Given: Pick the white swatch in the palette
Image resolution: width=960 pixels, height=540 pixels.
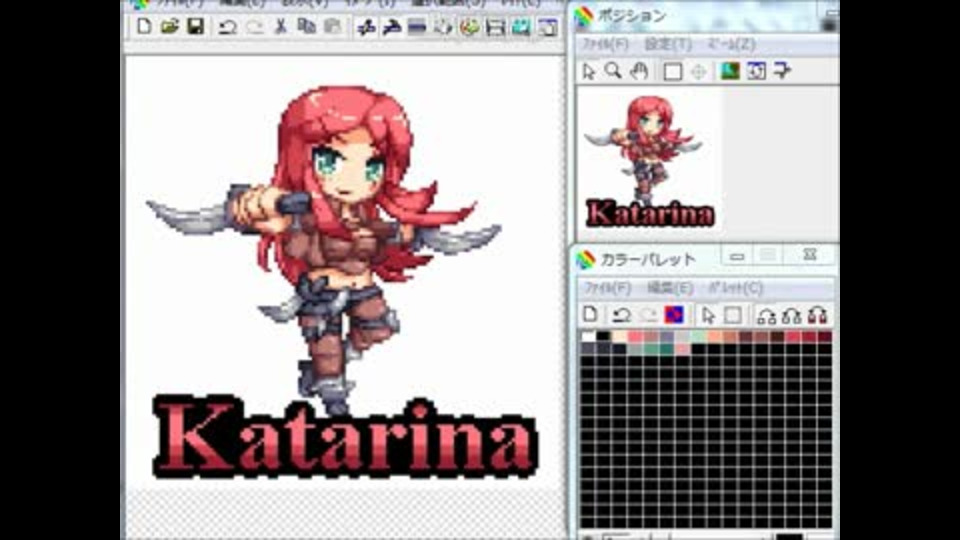Looking at the screenshot, I should [x=588, y=337].
